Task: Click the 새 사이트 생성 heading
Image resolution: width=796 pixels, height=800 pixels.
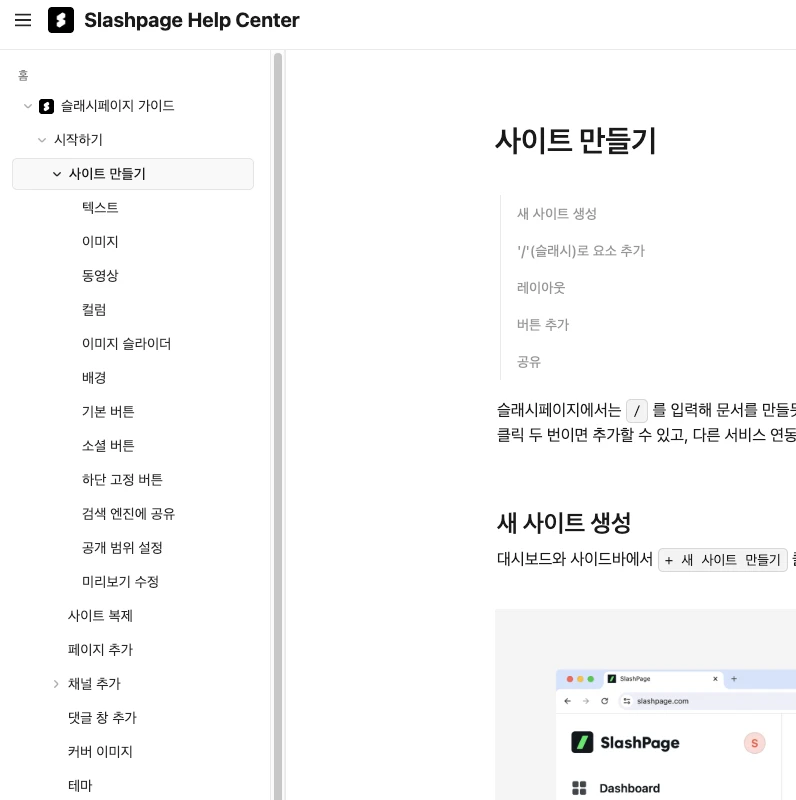Action: [x=564, y=523]
